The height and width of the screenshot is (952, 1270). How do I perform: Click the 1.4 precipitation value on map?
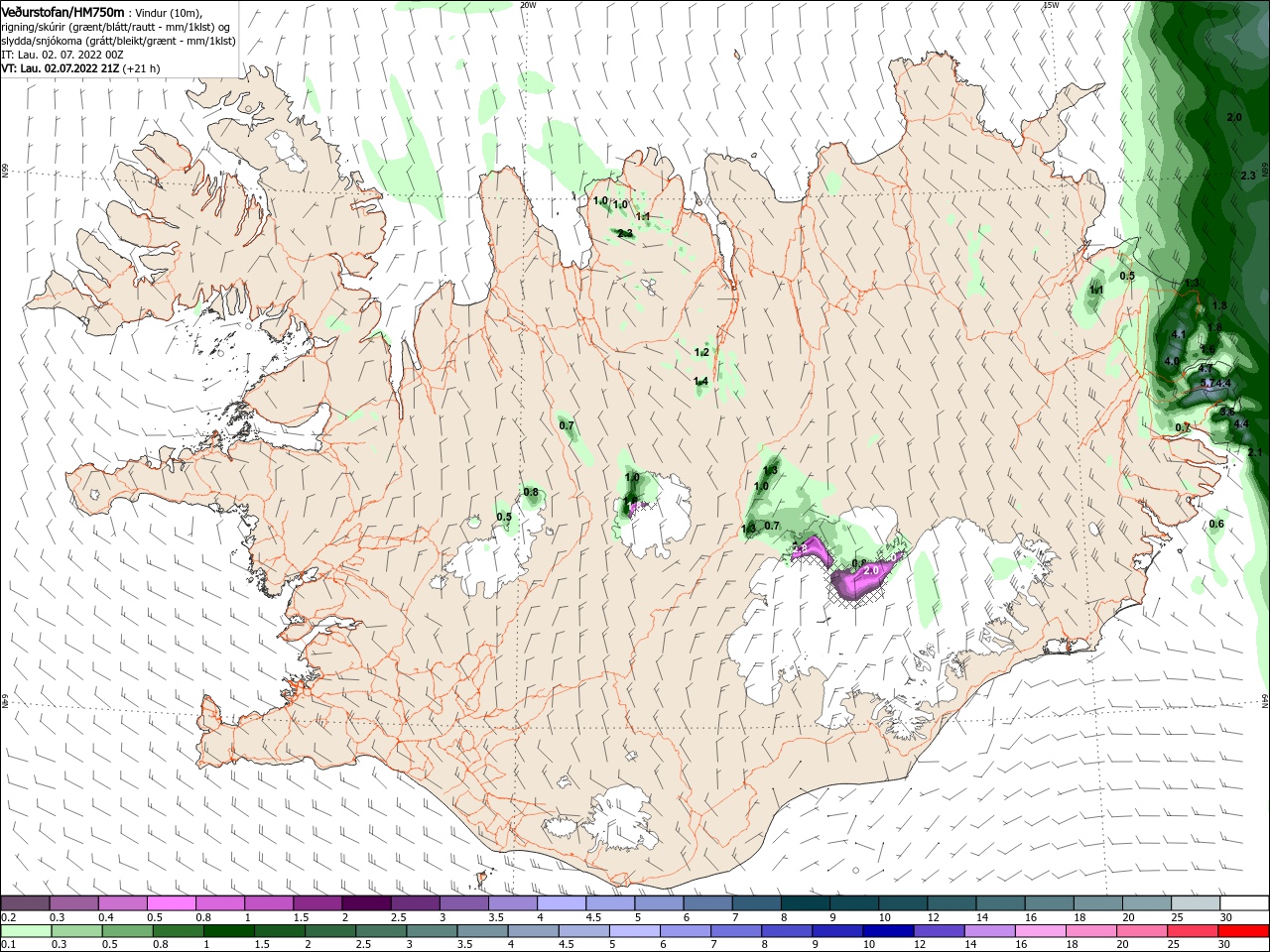(700, 382)
